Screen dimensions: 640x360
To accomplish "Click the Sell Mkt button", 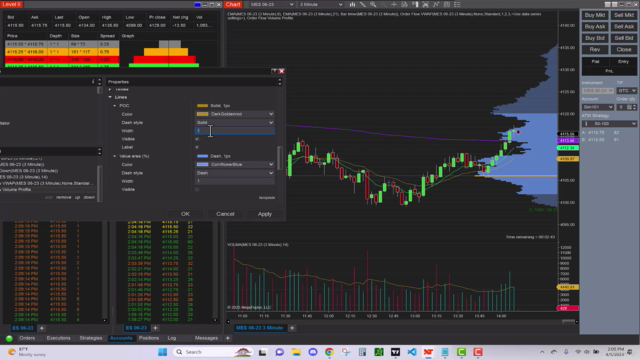I will (x=624, y=15).
